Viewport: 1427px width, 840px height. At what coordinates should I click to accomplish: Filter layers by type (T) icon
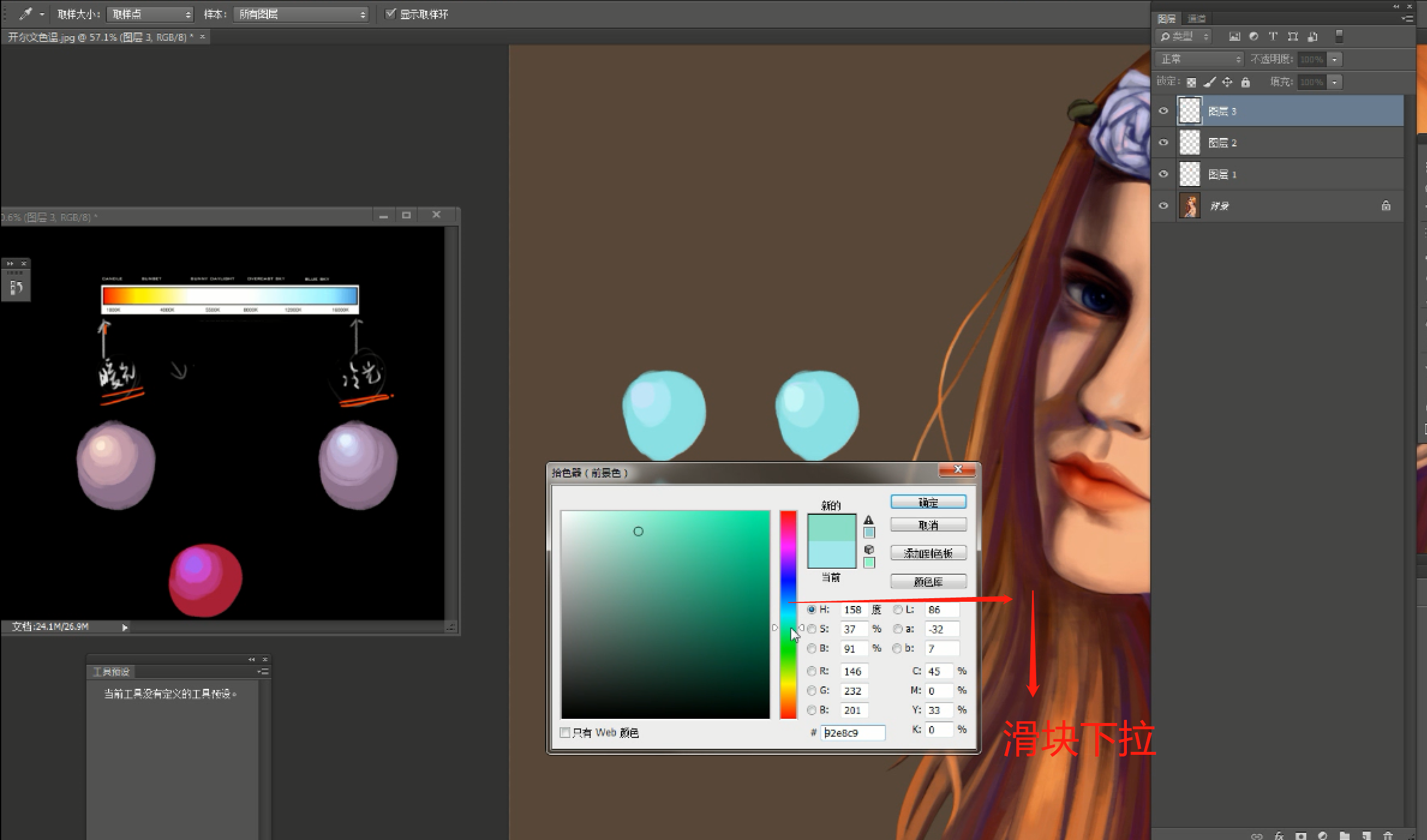pos(1273,37)
